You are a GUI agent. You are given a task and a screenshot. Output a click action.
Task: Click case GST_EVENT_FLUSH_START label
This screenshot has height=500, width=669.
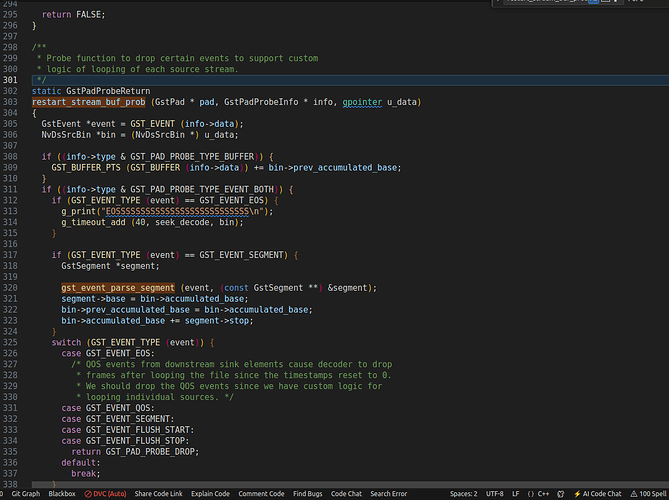[x=128, y=430]
